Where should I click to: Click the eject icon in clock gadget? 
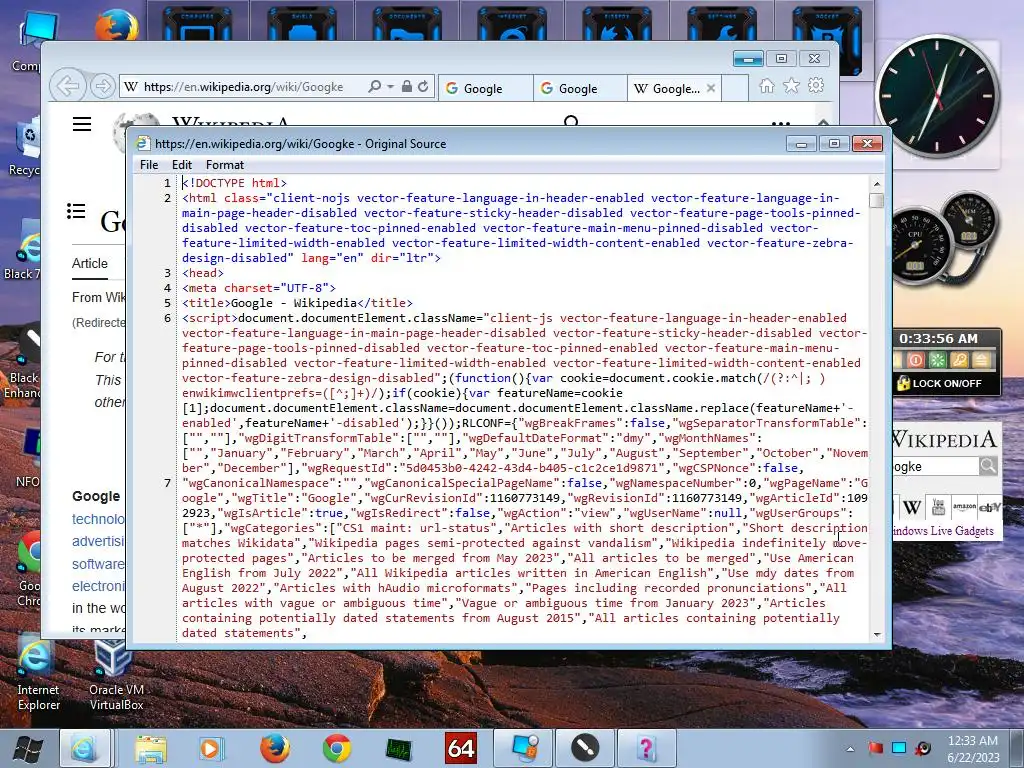[x=981, y=360]
